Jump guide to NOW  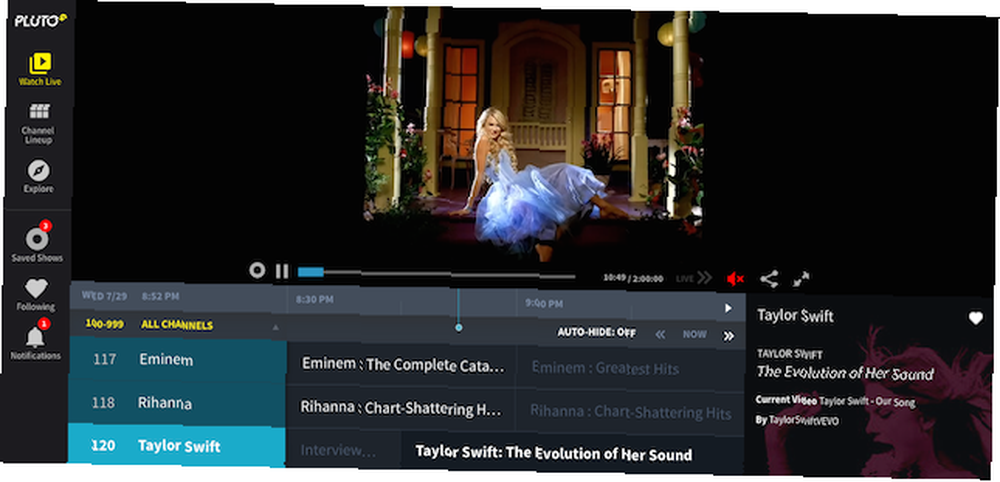[695, 335]
